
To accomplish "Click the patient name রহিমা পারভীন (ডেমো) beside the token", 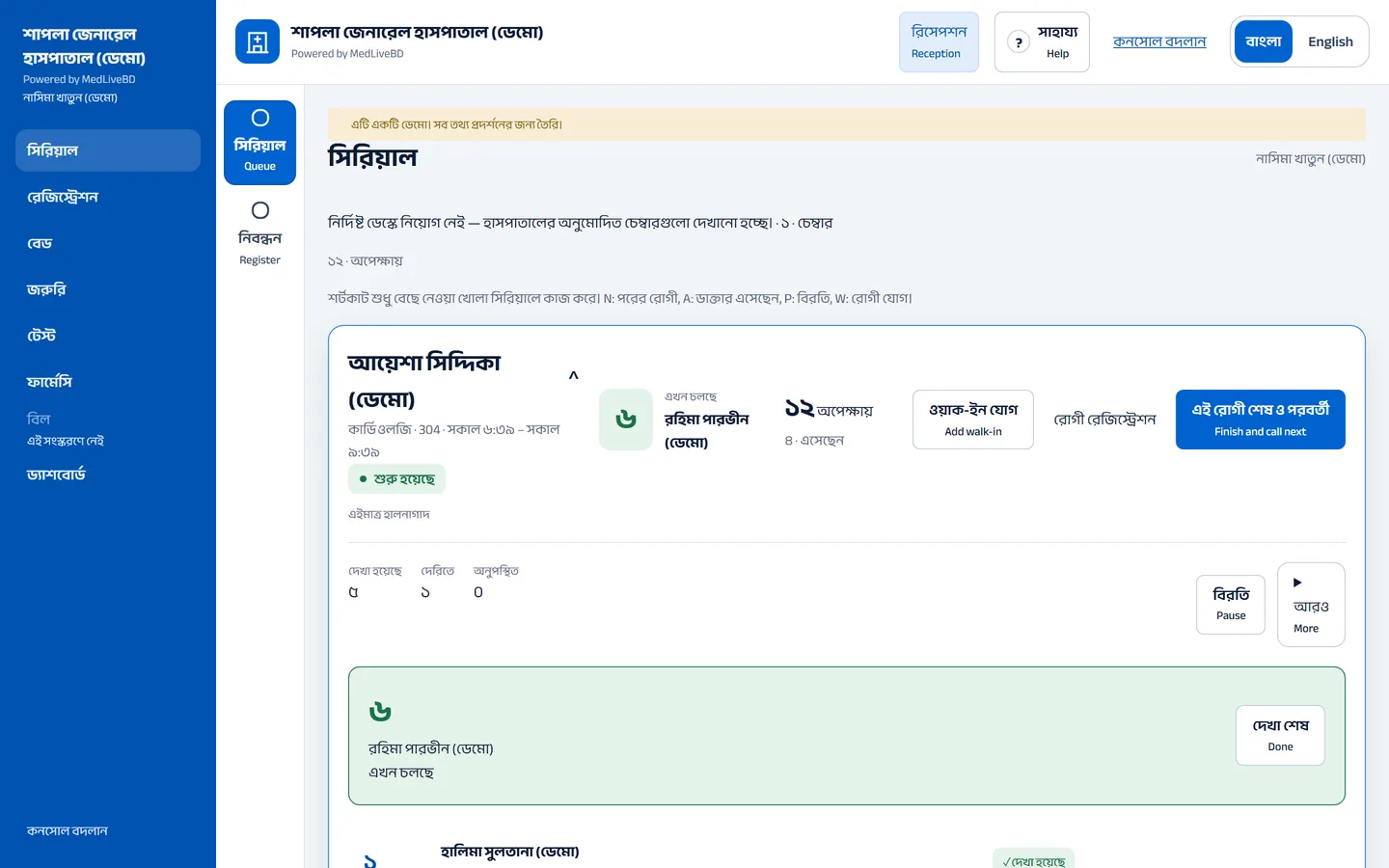I will point(707,430).
